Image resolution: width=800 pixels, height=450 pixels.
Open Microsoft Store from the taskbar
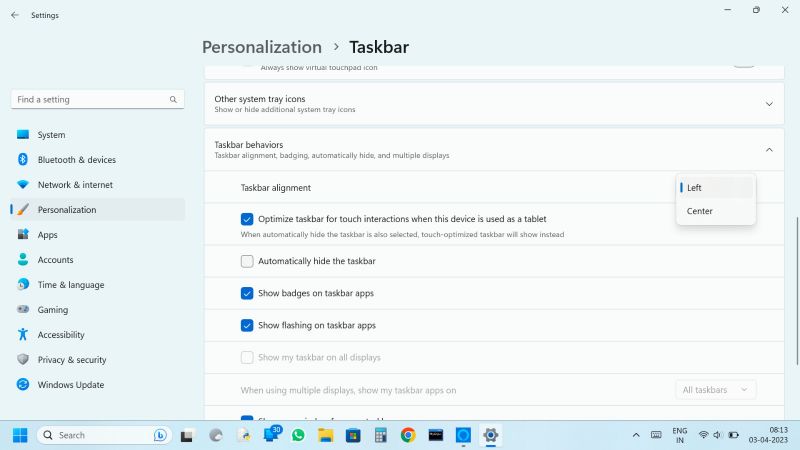[x=353, y=435]
